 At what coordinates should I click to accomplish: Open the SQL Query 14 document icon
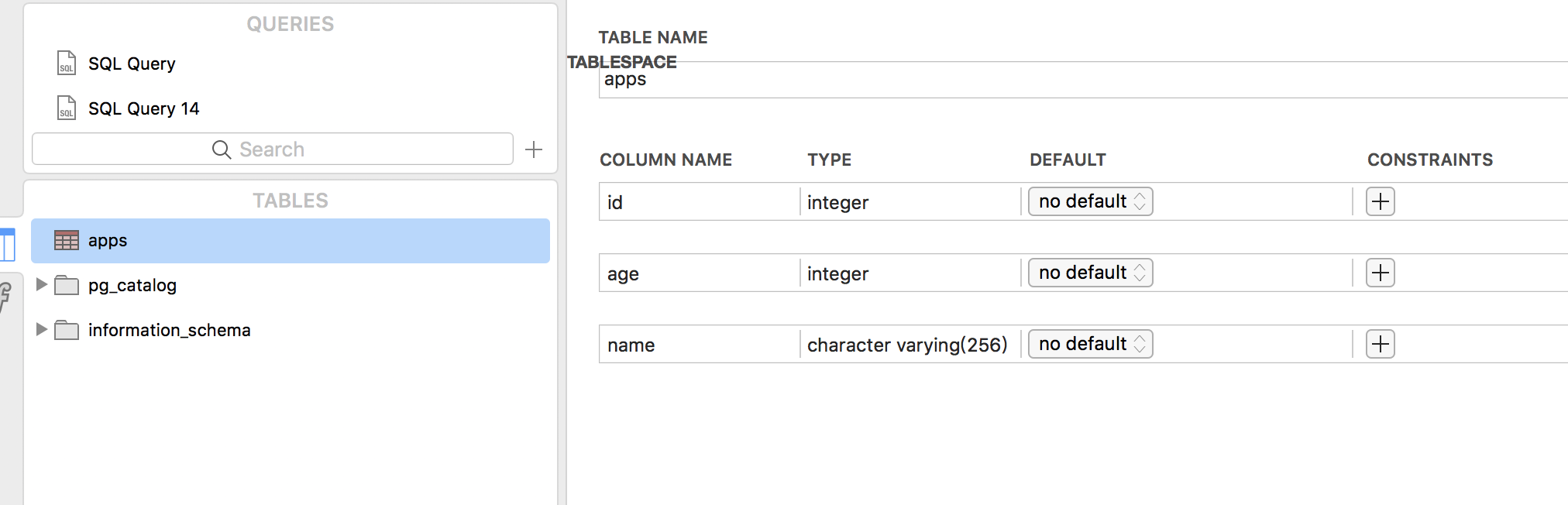[x=67, y=108]
